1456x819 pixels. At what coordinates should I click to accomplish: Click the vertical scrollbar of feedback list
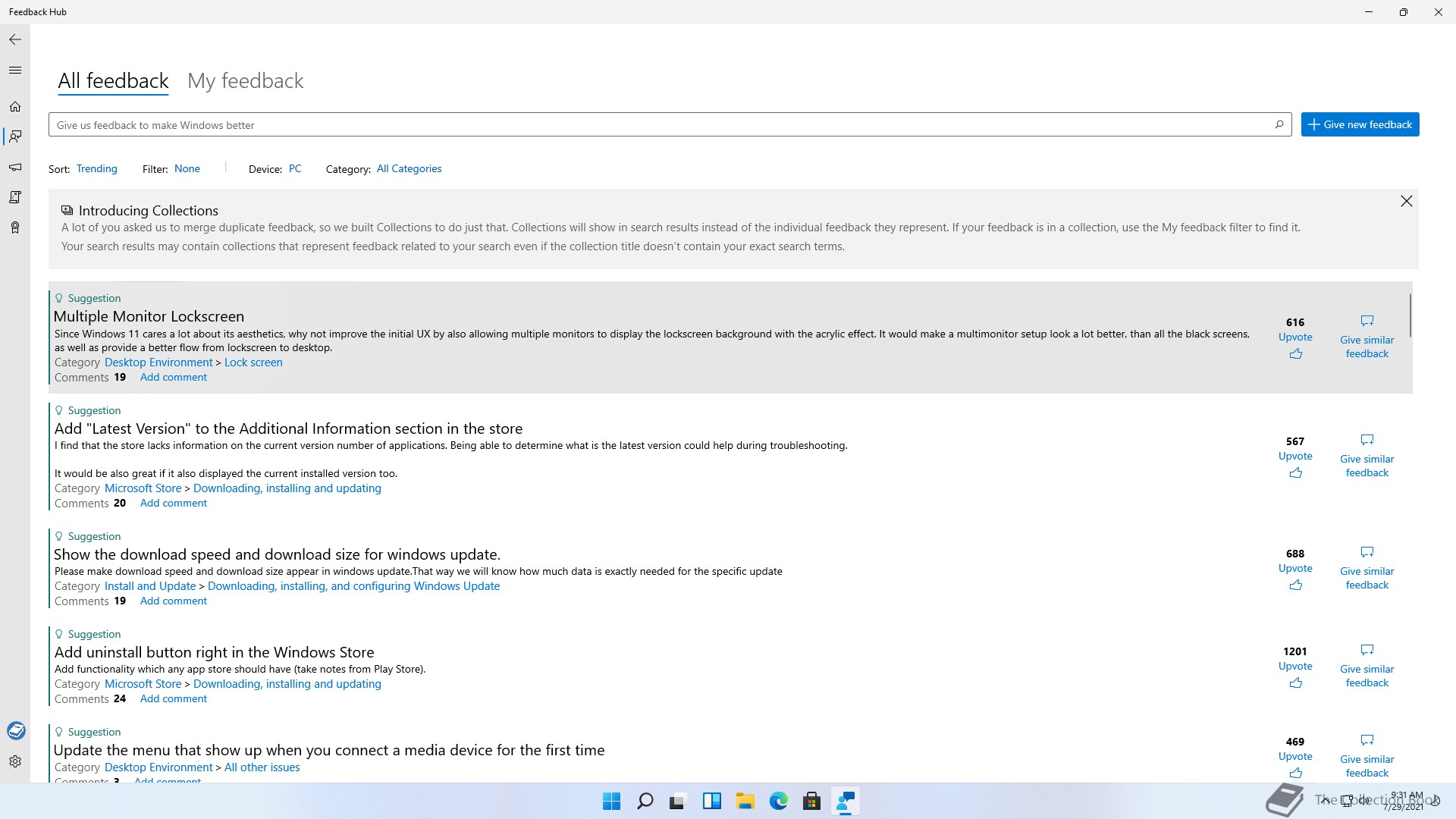[1410, 315]
